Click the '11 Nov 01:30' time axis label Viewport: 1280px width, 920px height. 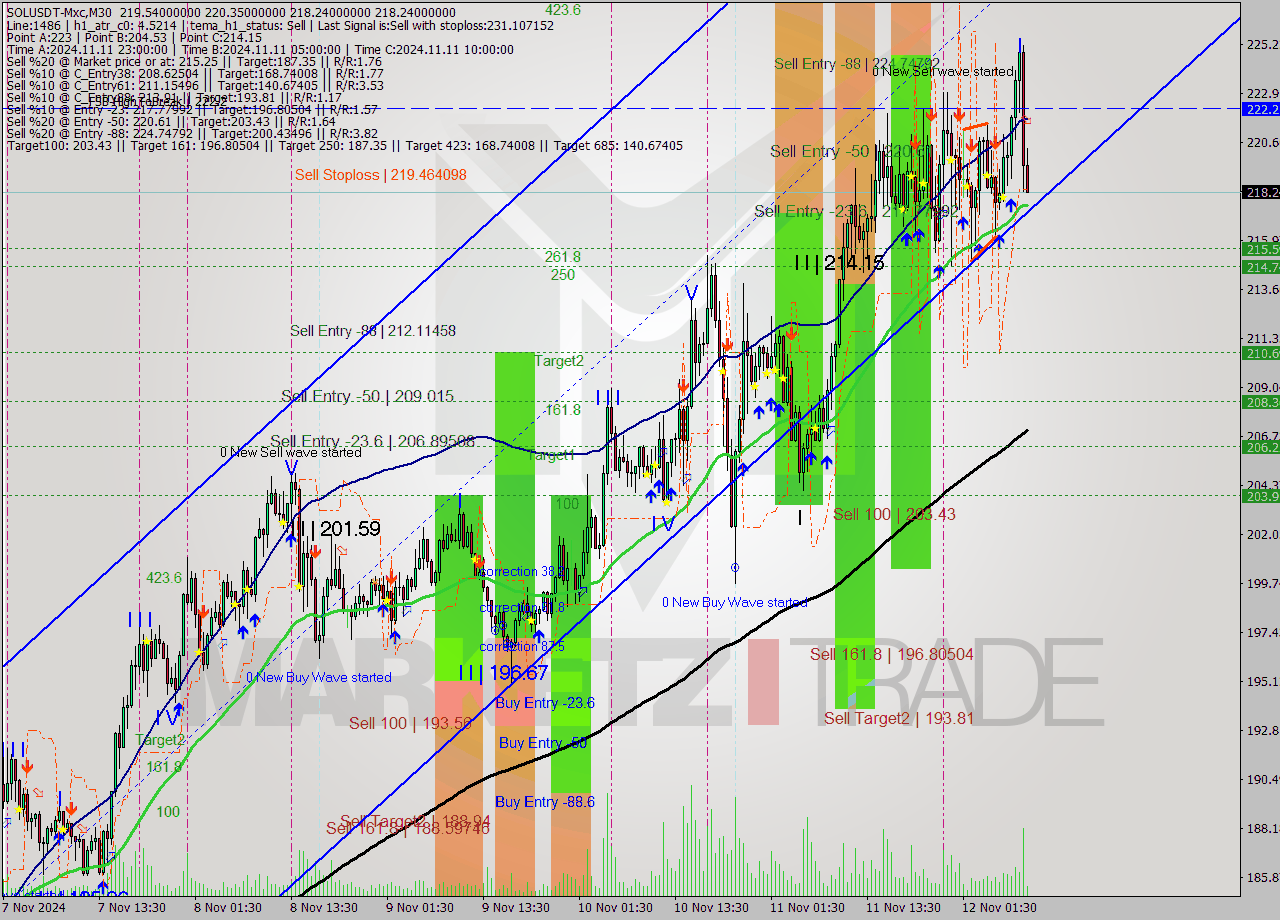coord(805,908)
